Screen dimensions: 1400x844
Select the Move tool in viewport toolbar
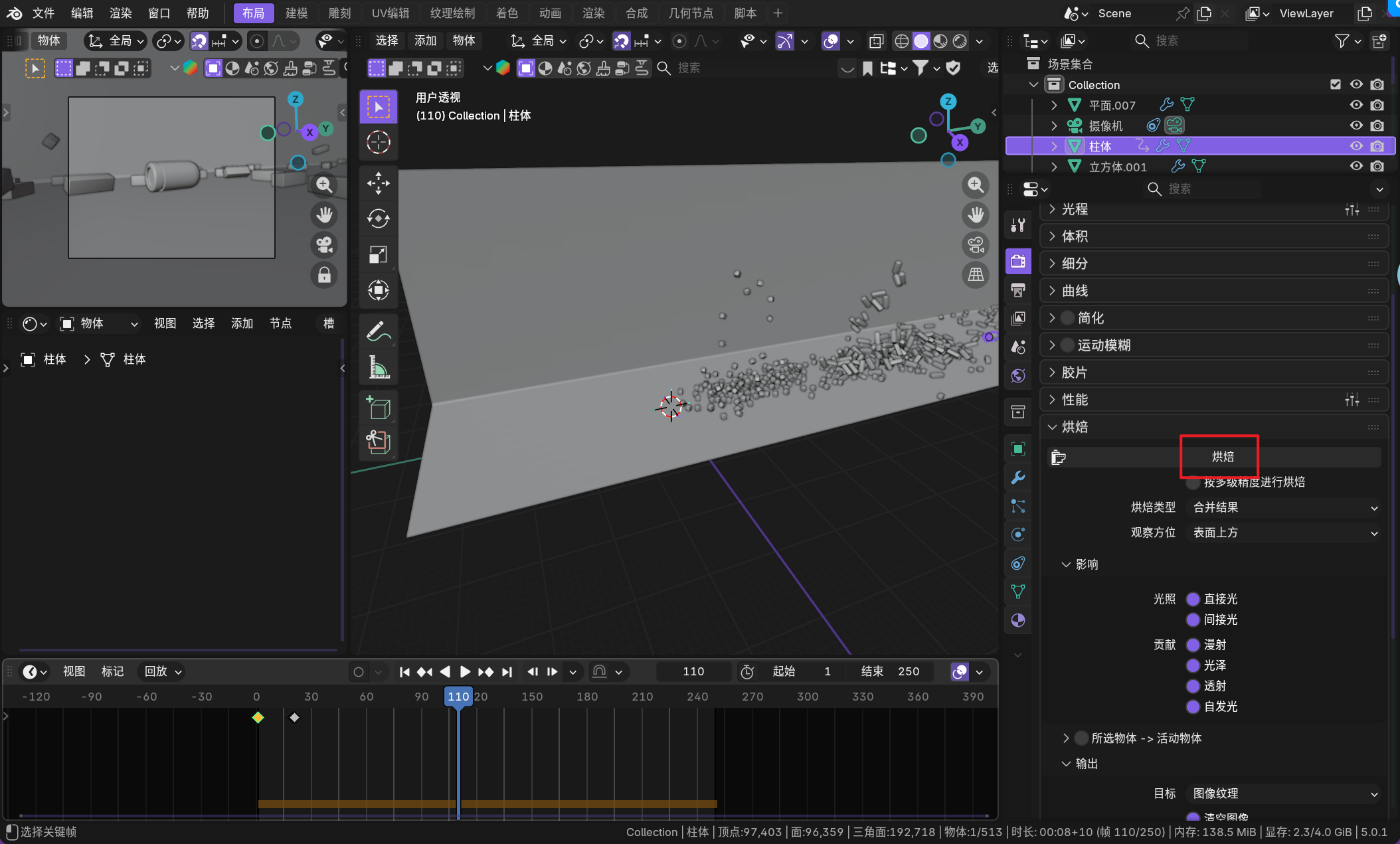point(378,183)
